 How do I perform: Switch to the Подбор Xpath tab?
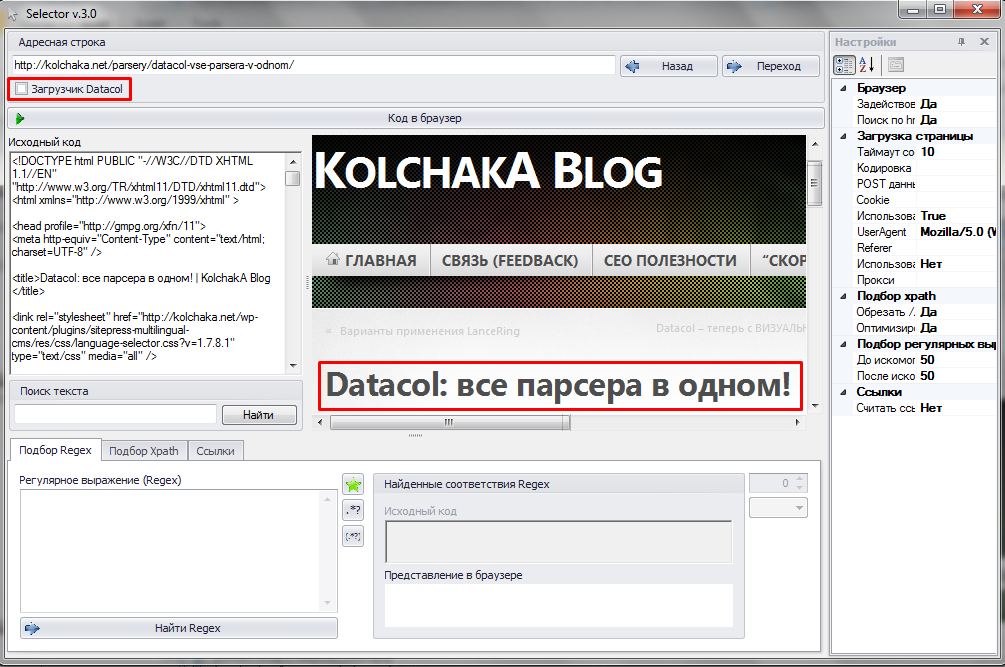point(144,451)
